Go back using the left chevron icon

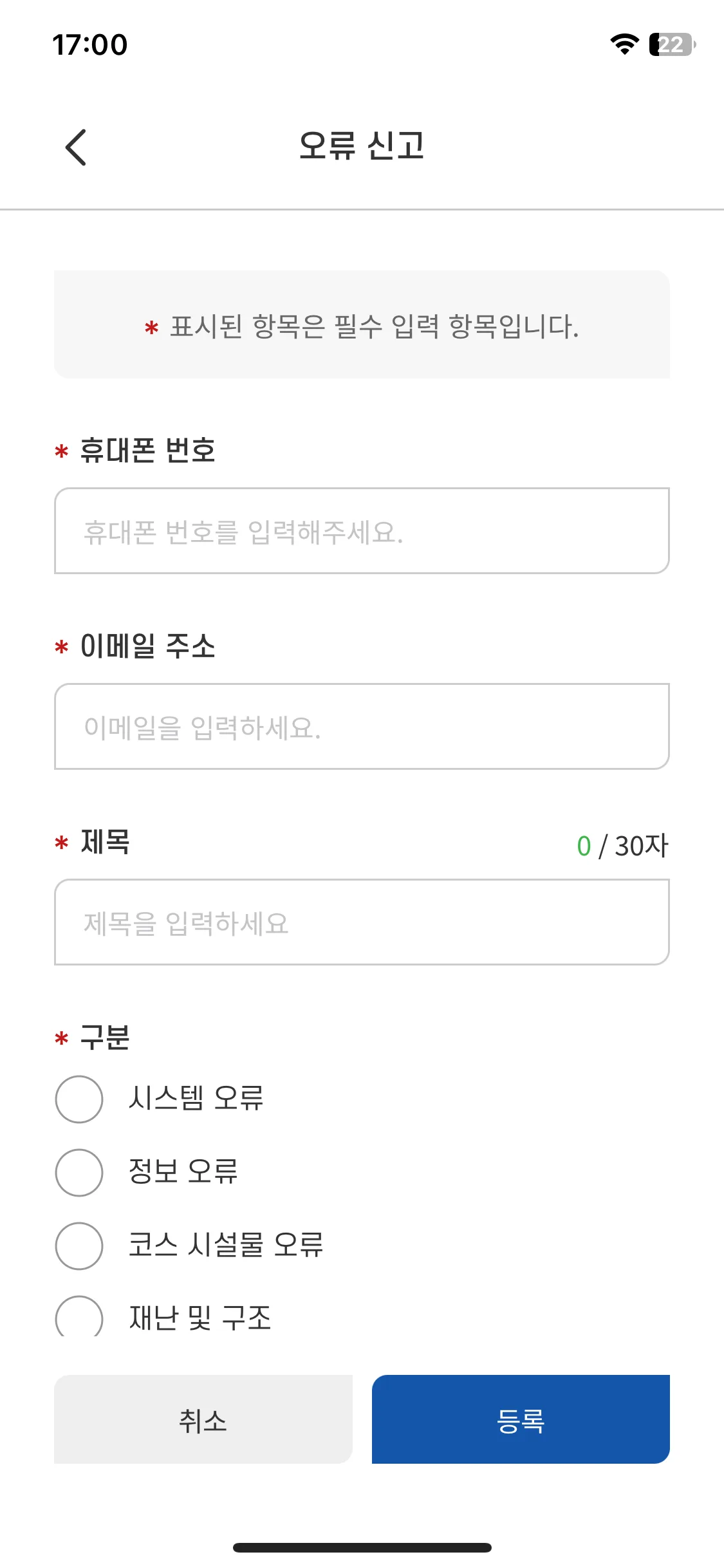(x=76, y=147)
